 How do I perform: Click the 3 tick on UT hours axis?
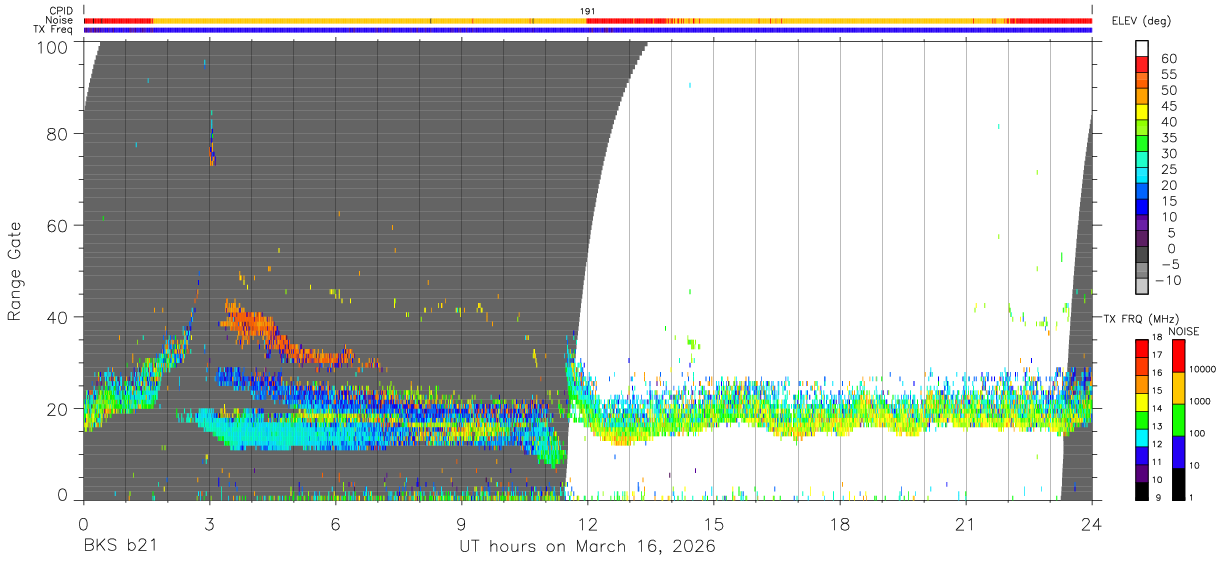pyautogui.click(x=209, y=524)
